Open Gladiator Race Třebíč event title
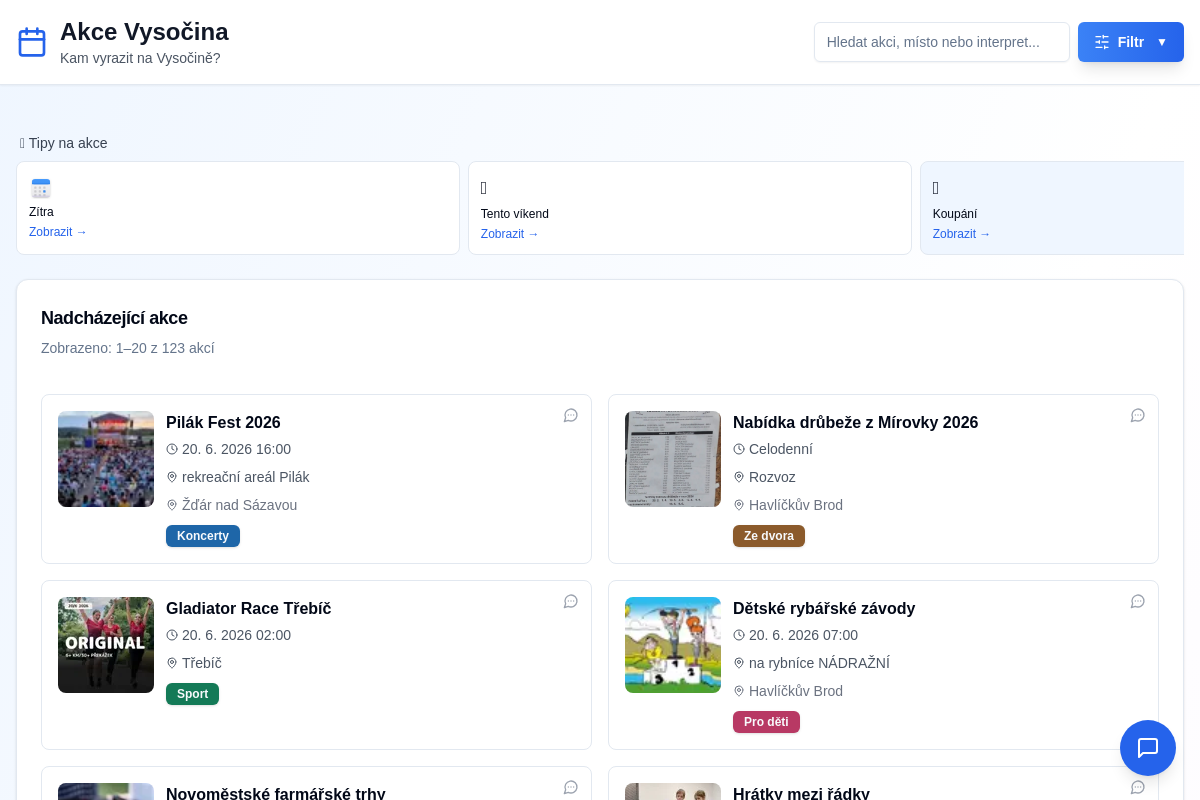This screenshot has width=1200, height=800. tap(248, 608)
